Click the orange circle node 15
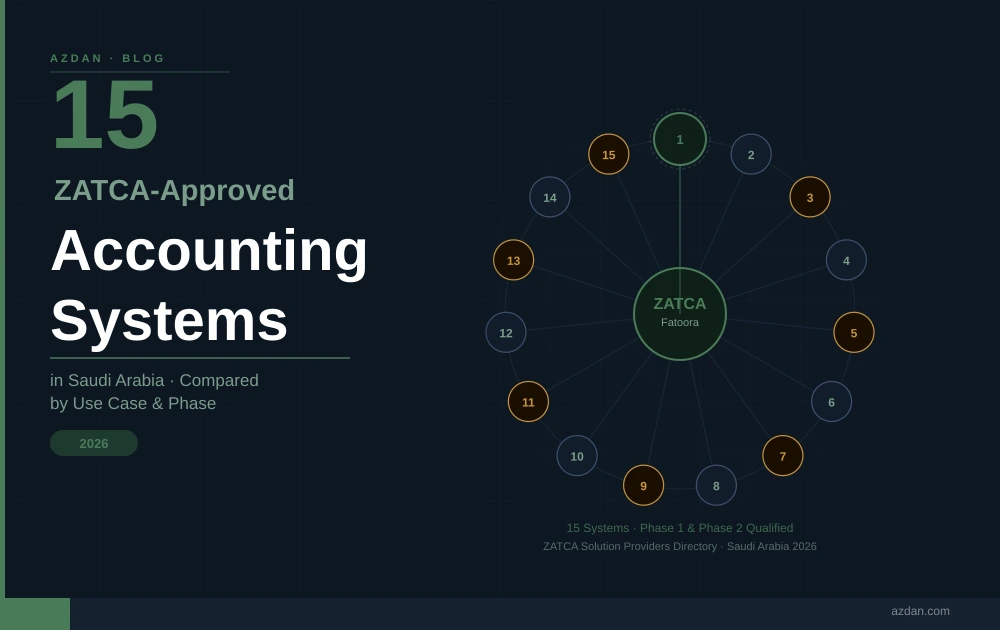The image size is (1000, 630). (x=608, y=154)
